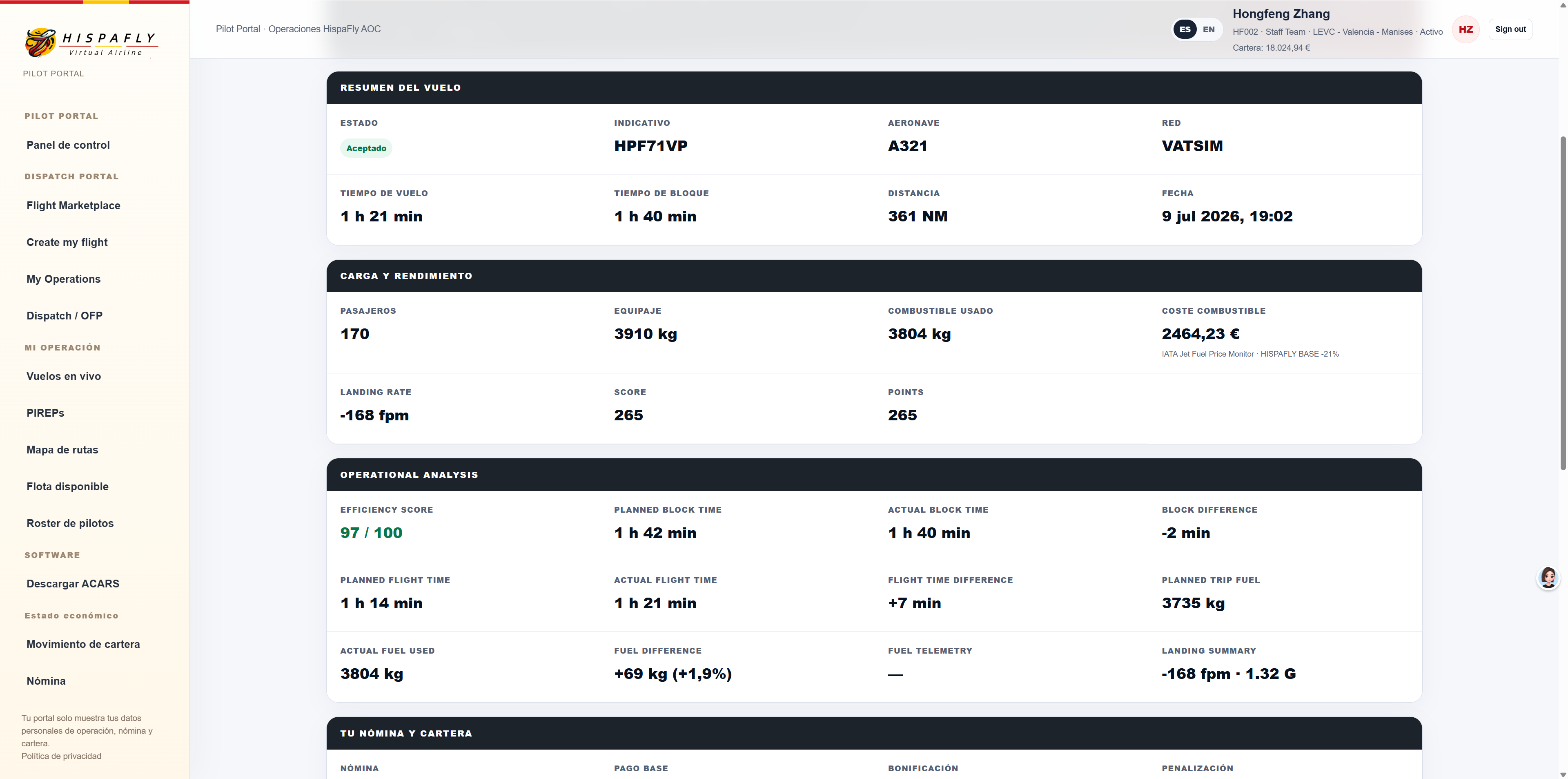Viewport: 1568px width, 779px height.
Task: Open Flight Marketplace
Action: pyautogui.click(x=73, y=205)
